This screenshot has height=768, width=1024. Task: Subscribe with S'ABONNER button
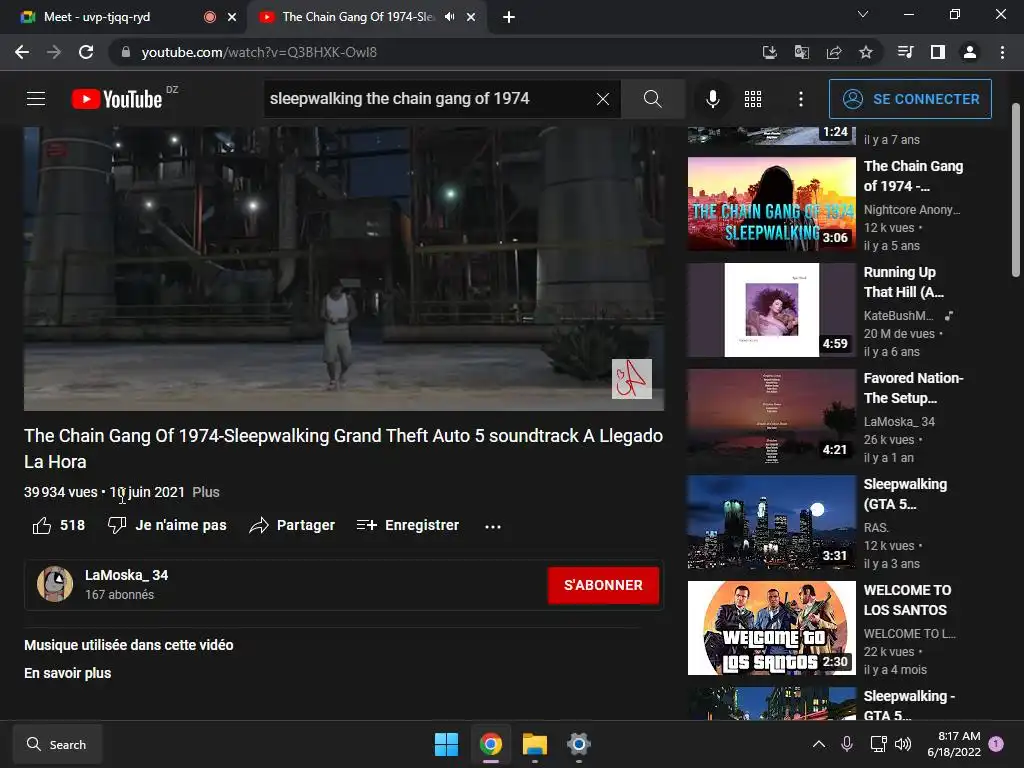pyautogui.click(x=603, y=585)
